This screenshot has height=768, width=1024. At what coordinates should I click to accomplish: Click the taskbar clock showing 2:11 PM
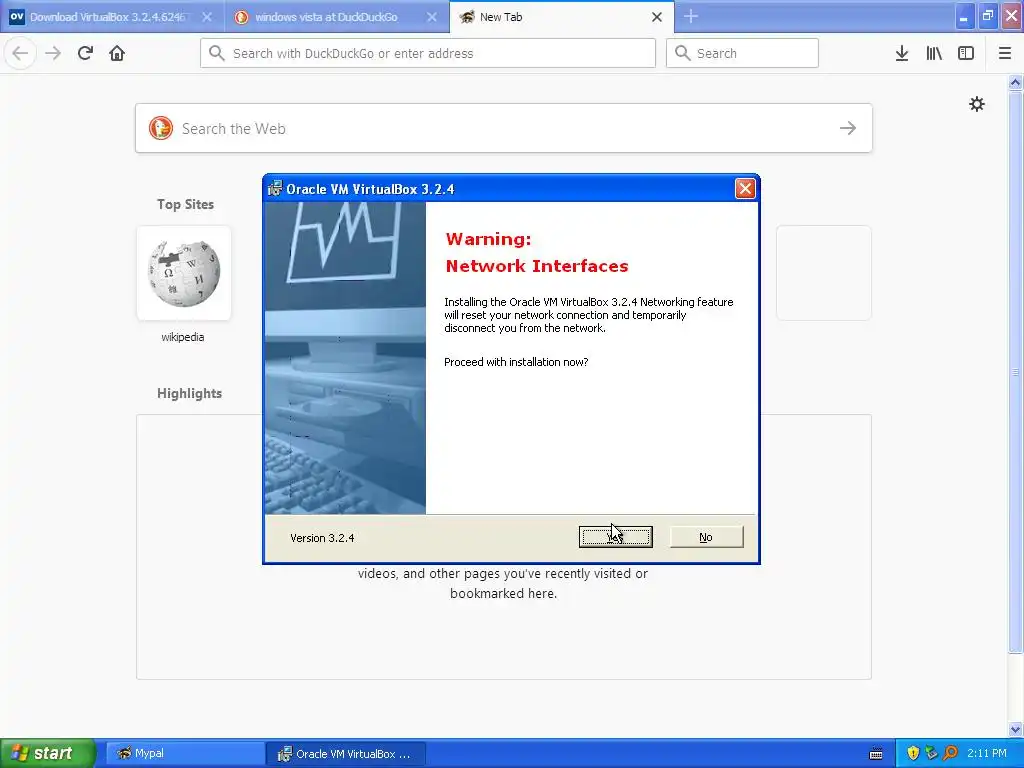[x=987, y=753]
